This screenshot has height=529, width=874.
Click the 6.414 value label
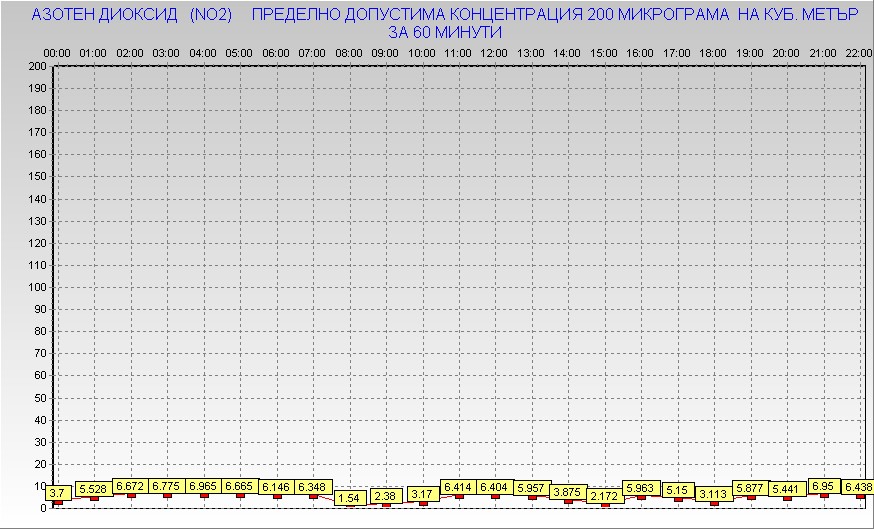click(458, 487)
